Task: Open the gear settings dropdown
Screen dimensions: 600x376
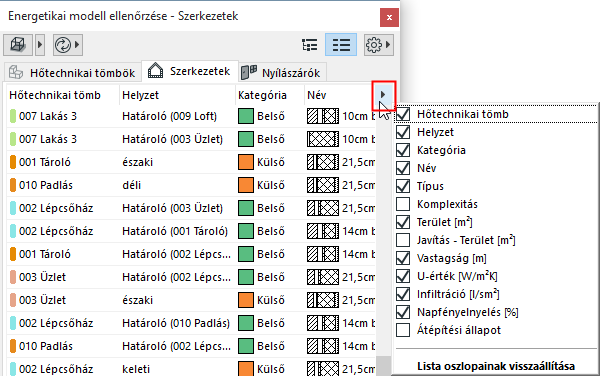Action: pyautogui.click(x=378, y=45)
